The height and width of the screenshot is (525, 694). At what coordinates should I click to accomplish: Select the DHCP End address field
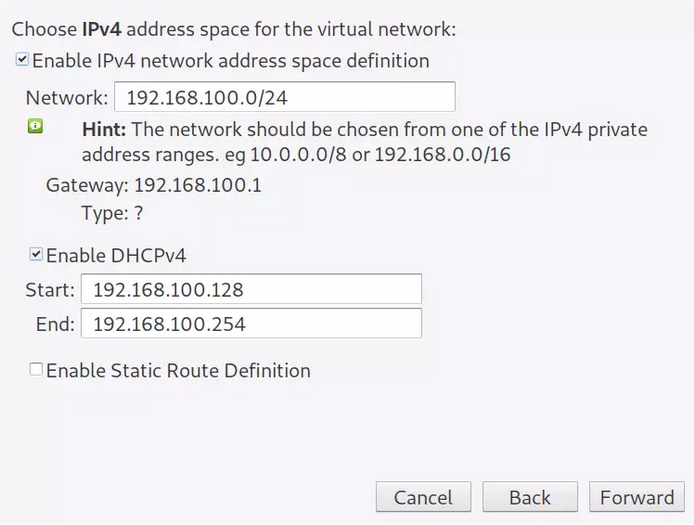coord(251,324)
